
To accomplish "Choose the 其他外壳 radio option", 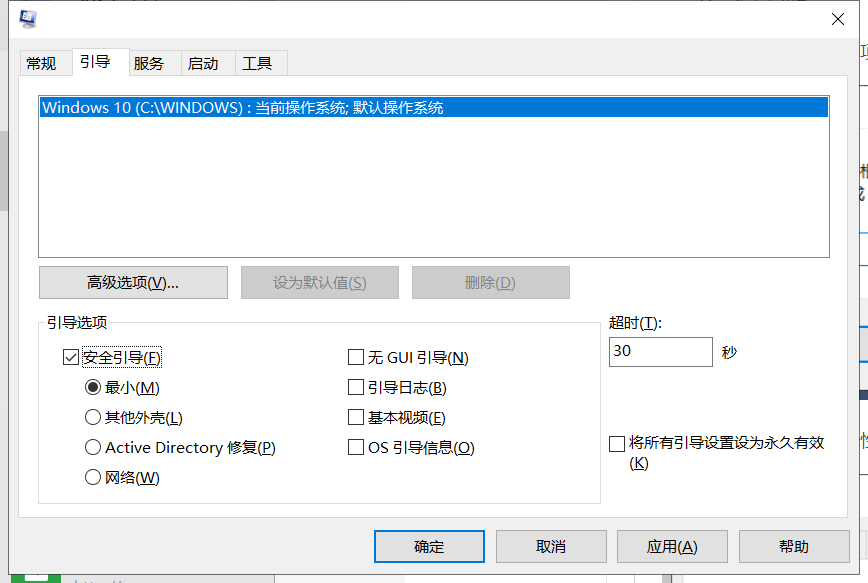I will pyautogui.click(x=92, y=417).
